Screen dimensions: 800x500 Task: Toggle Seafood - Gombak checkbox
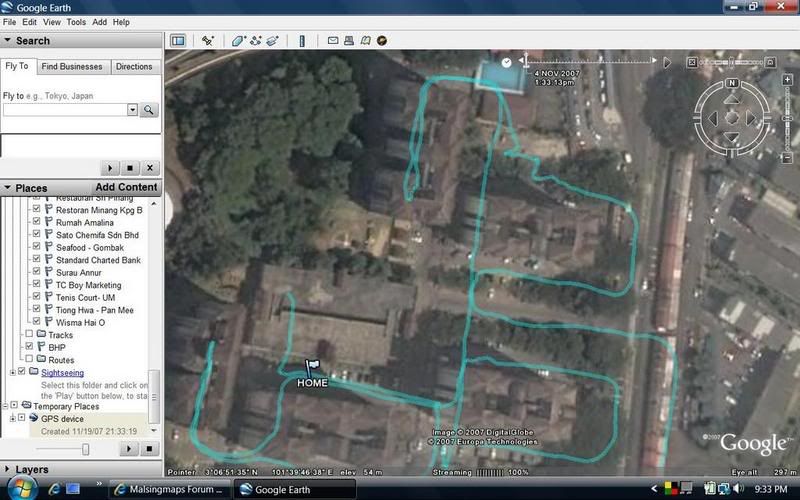(36, 246)
